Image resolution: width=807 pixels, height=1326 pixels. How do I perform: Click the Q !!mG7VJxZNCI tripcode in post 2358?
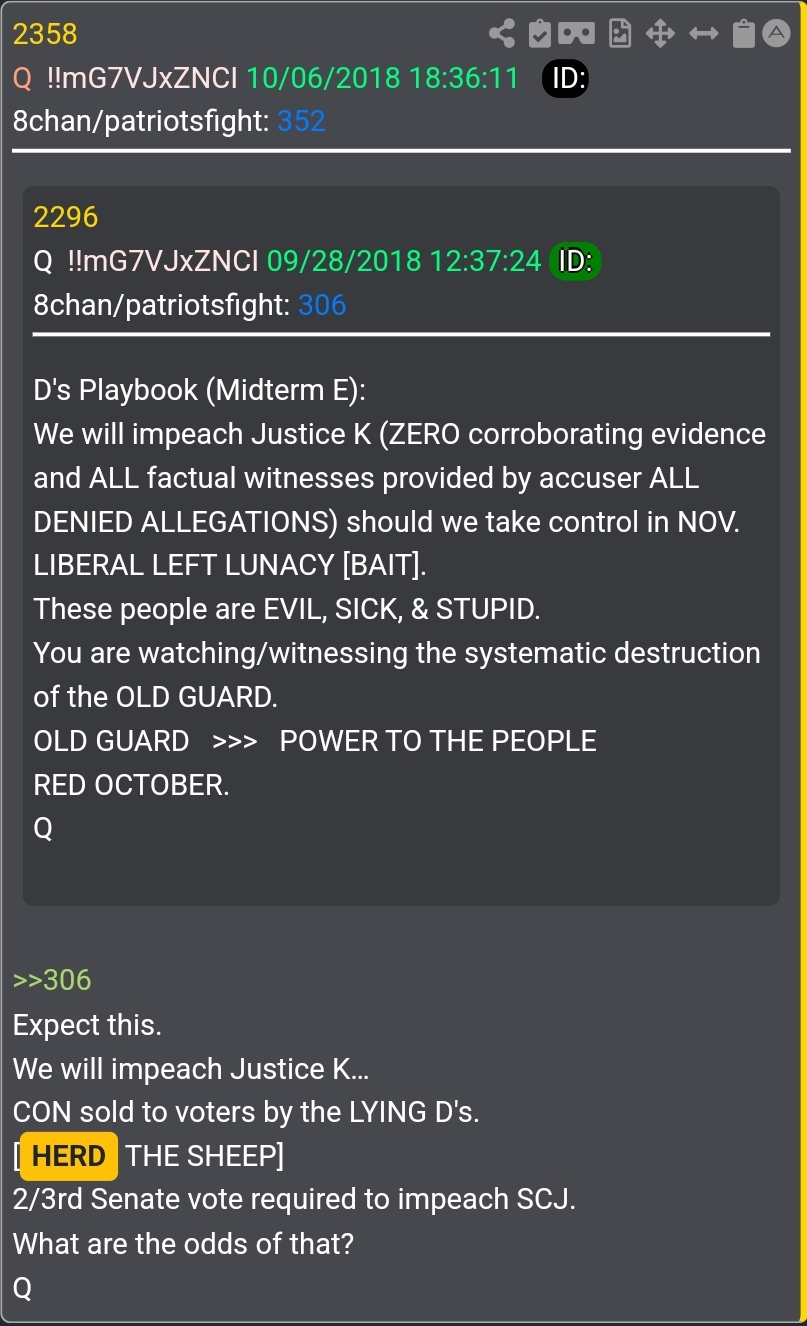coord(125,78)
